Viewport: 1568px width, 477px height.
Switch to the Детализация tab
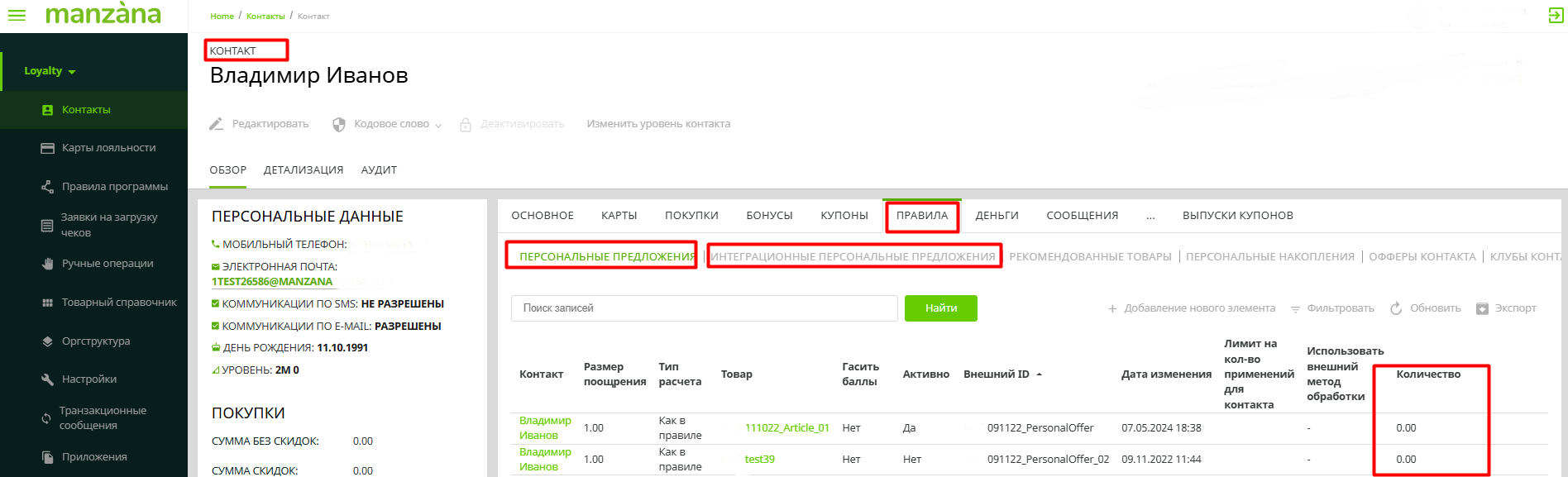tap(304, 170)
